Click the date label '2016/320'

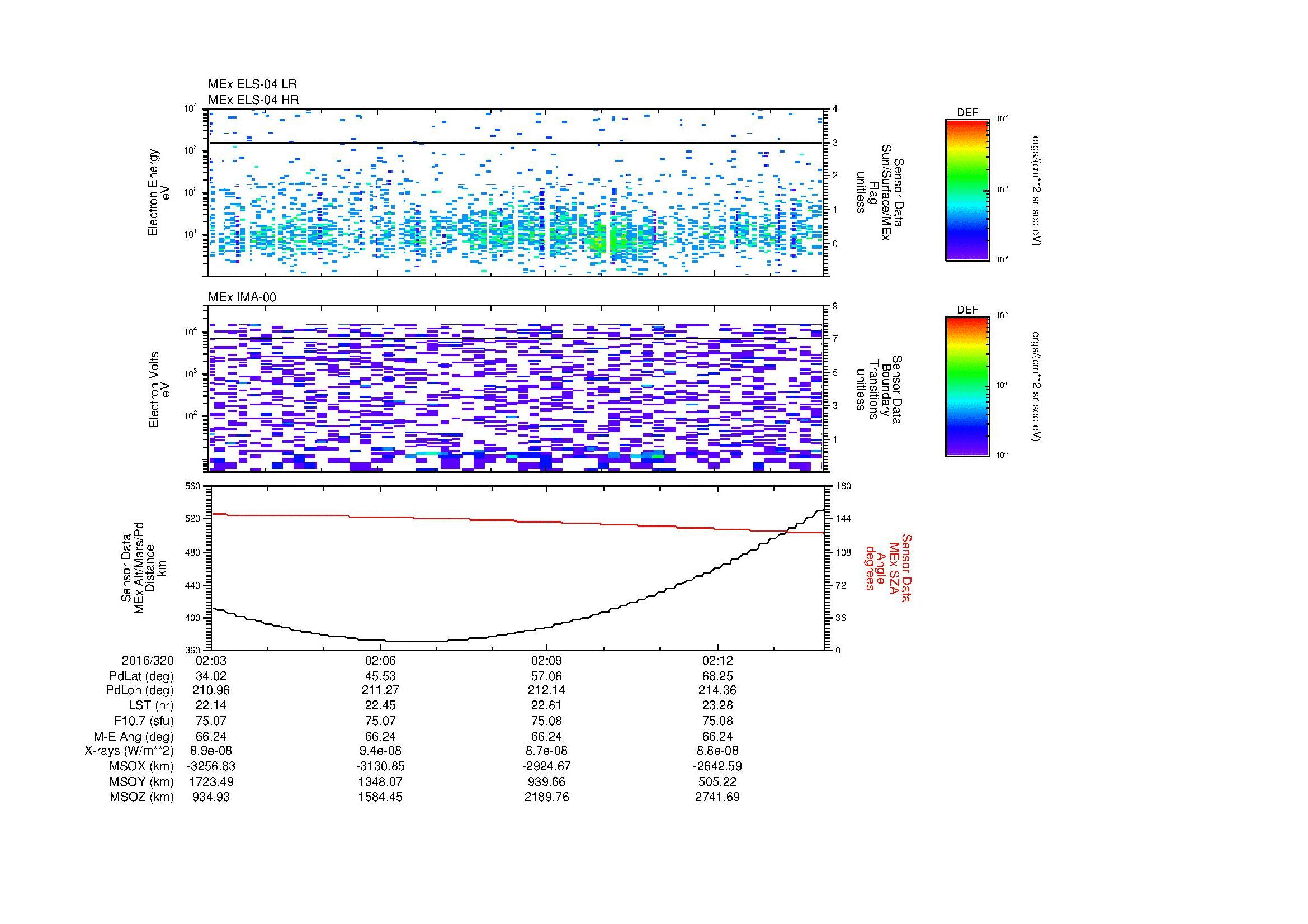pos(148,660)
